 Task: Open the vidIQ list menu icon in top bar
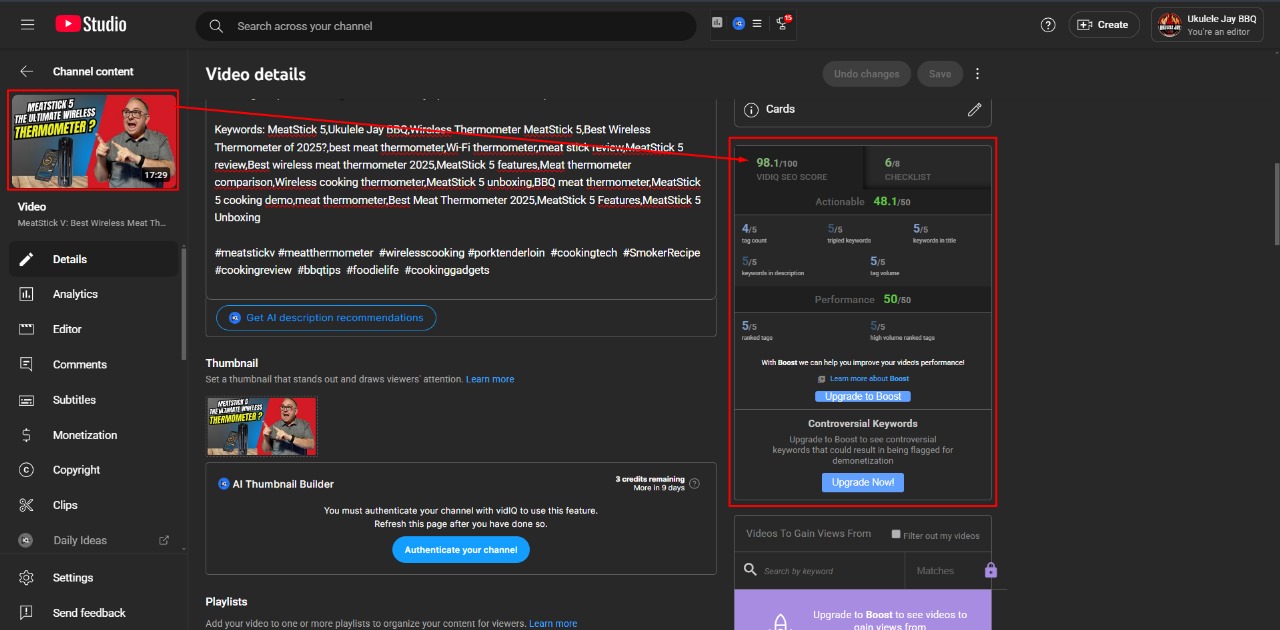pyautogui.click(x=757, y=23)
